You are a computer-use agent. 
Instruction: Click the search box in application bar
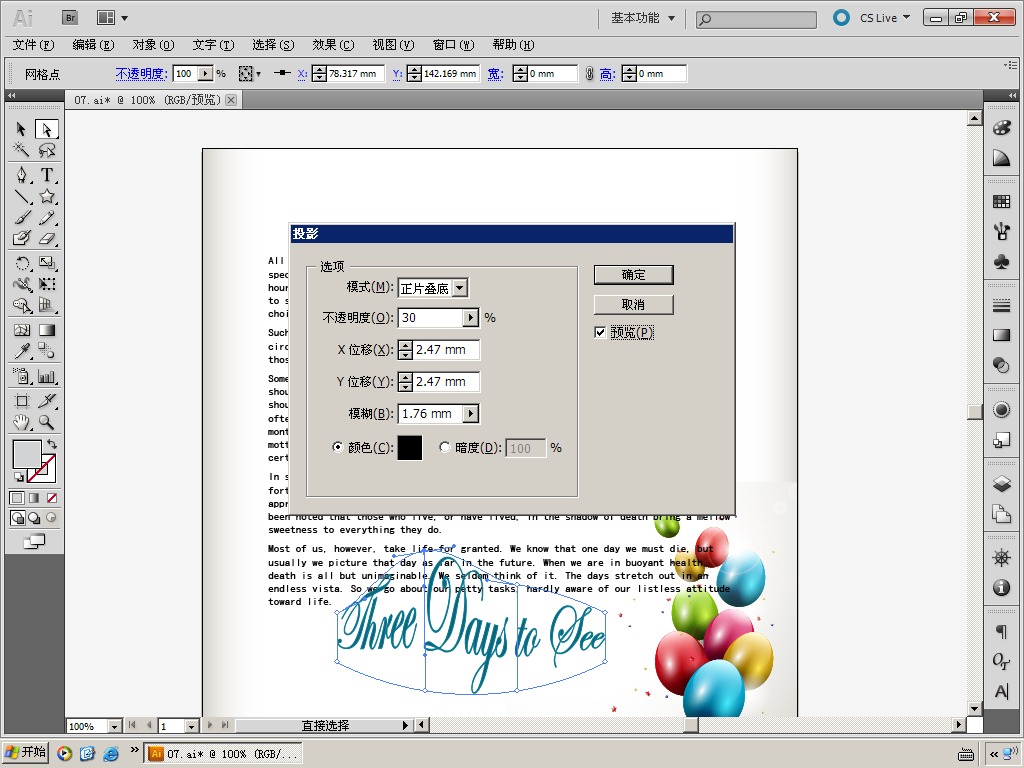click(756, 20)
